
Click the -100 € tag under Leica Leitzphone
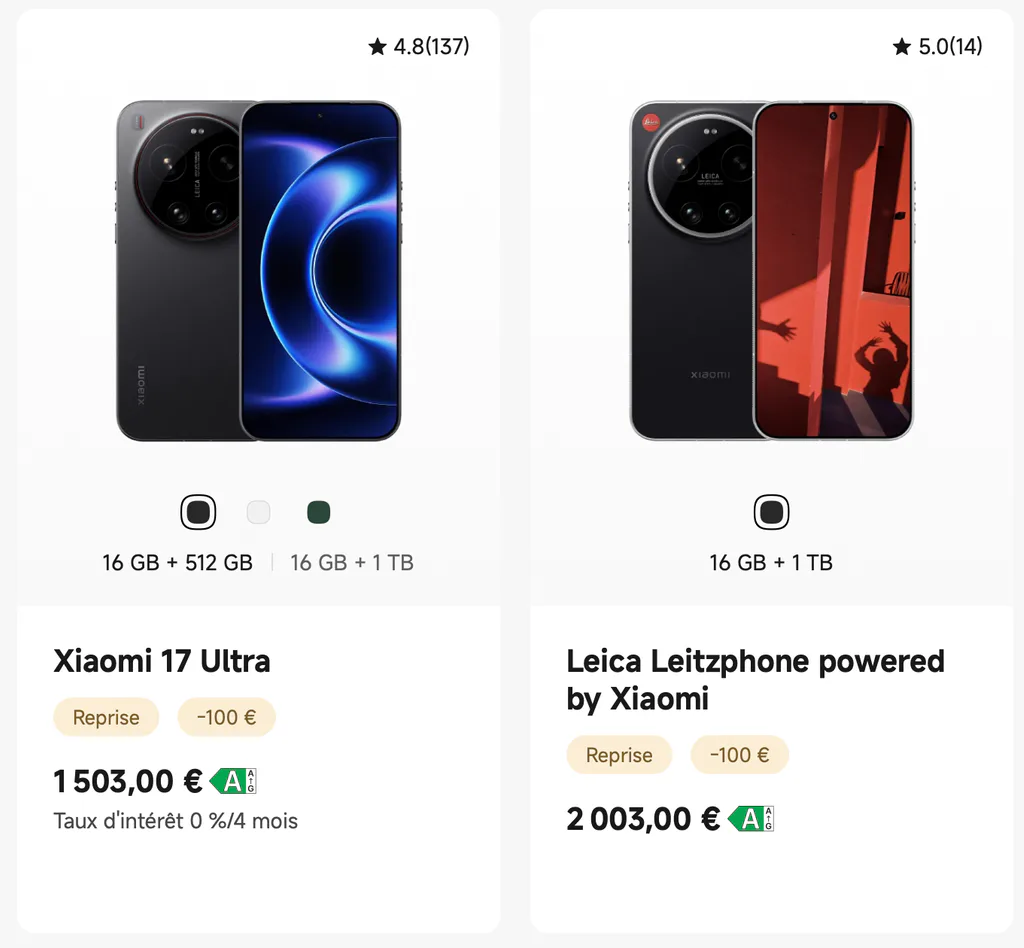click(x=740, y=755)
